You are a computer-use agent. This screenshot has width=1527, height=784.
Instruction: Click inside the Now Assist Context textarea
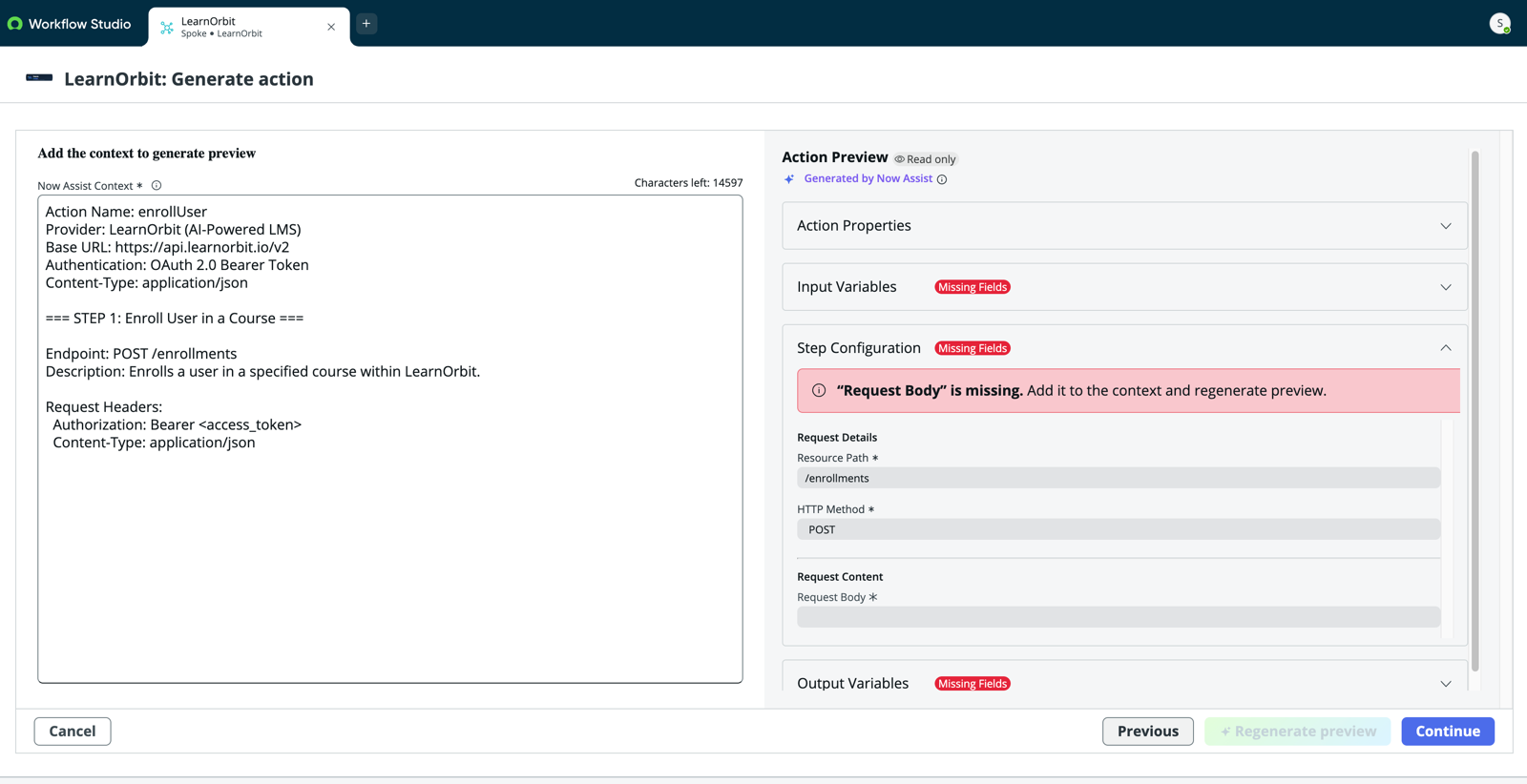(x=390, y=439)
